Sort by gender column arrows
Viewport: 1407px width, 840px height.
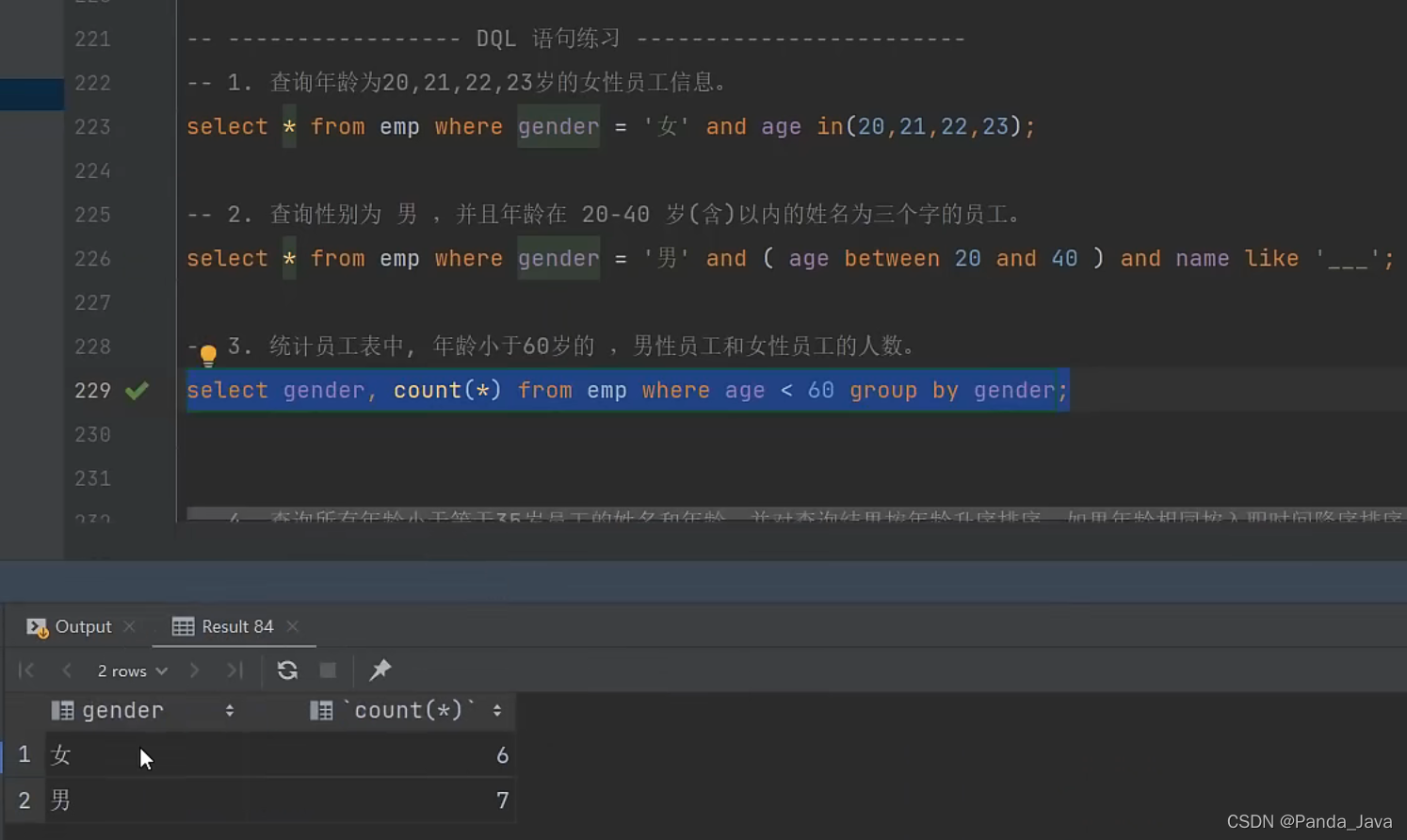(x=230, y=711)
